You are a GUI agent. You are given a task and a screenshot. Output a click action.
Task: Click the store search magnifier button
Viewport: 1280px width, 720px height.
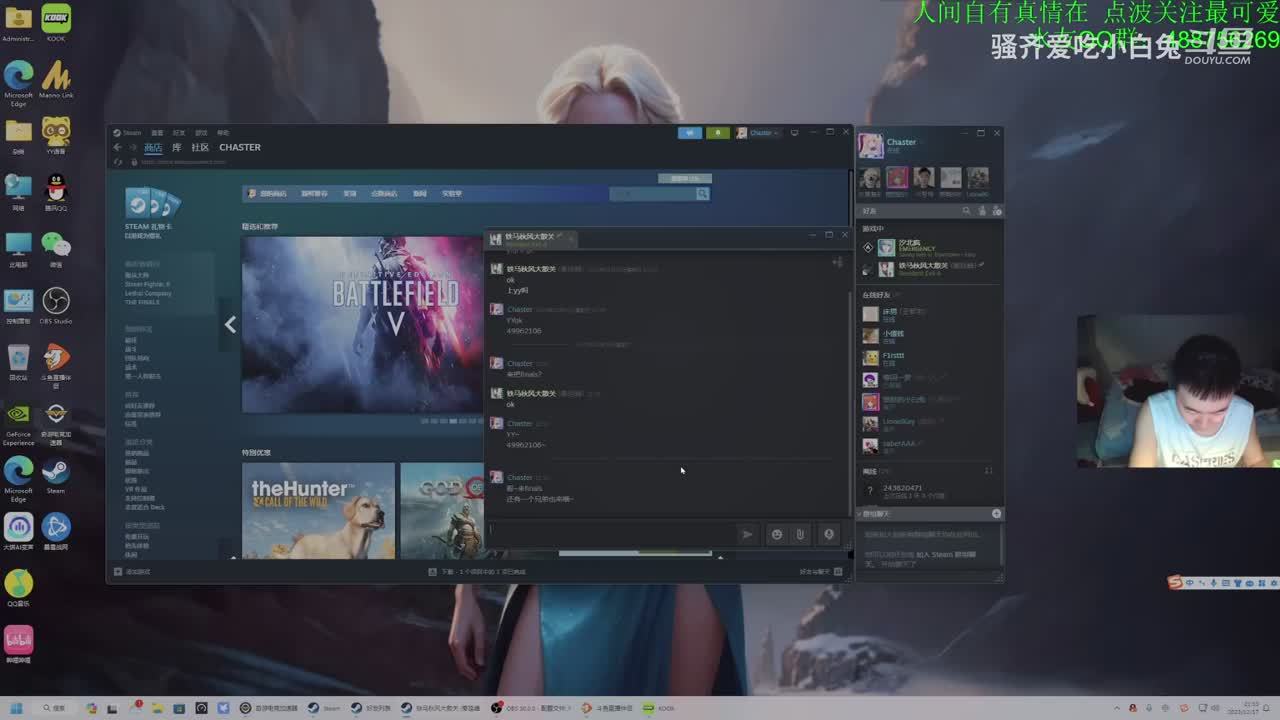coord(703,193)
